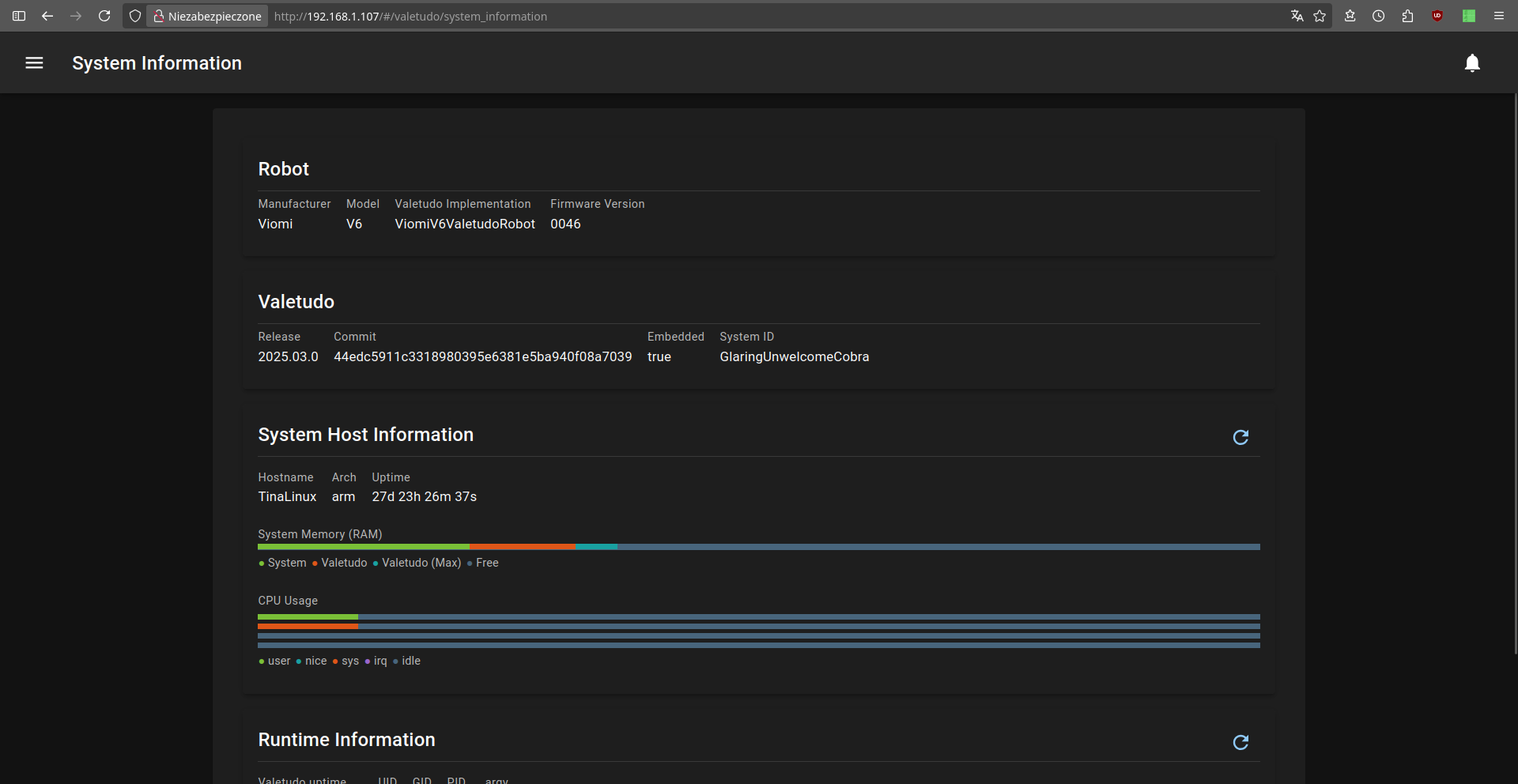Toggle the browser sidebar panel
The height and width of the screenshot is (784, 1518).
point(19,16)
